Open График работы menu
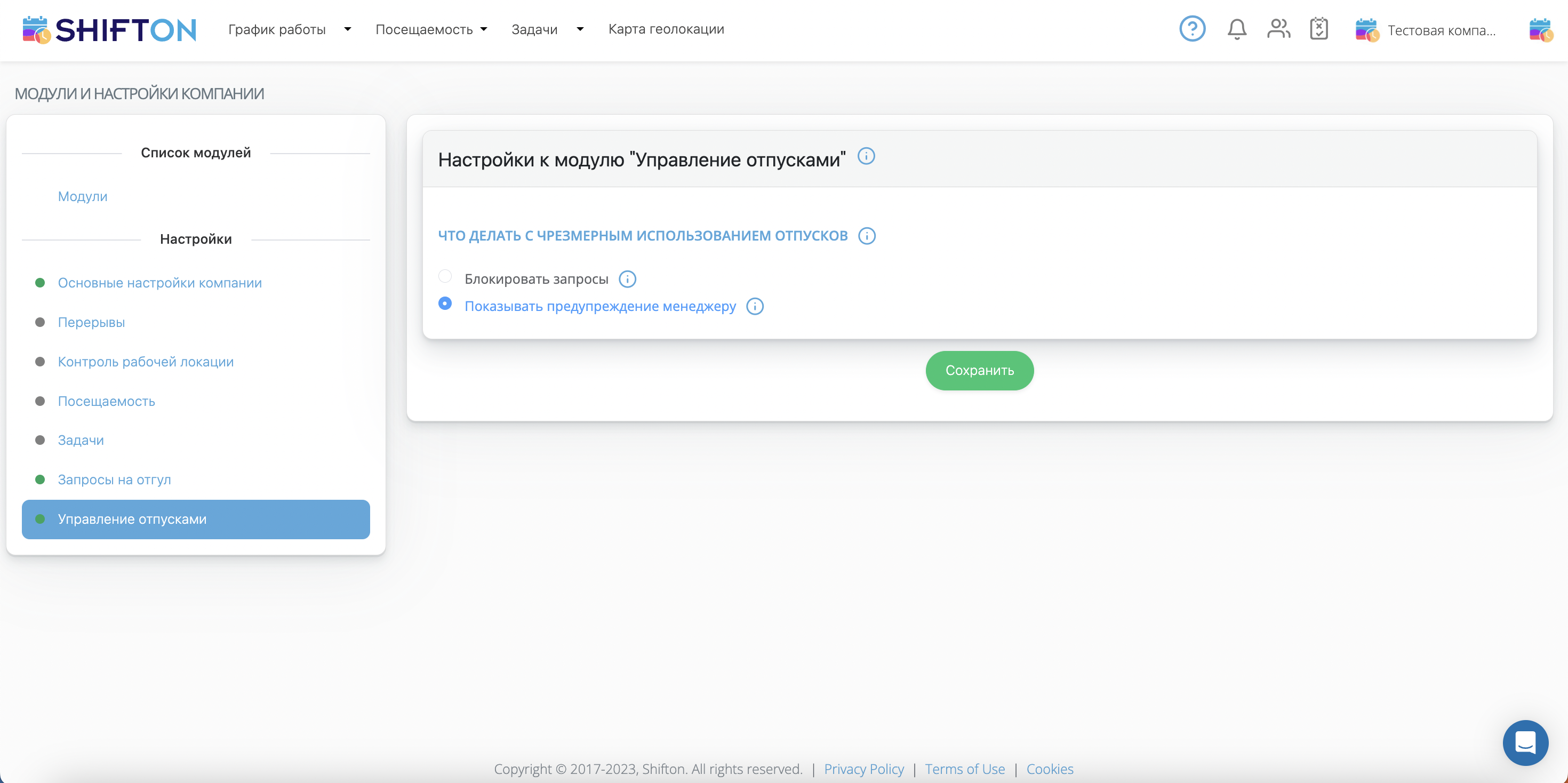The image size is (1568, 783). point(277,29)
